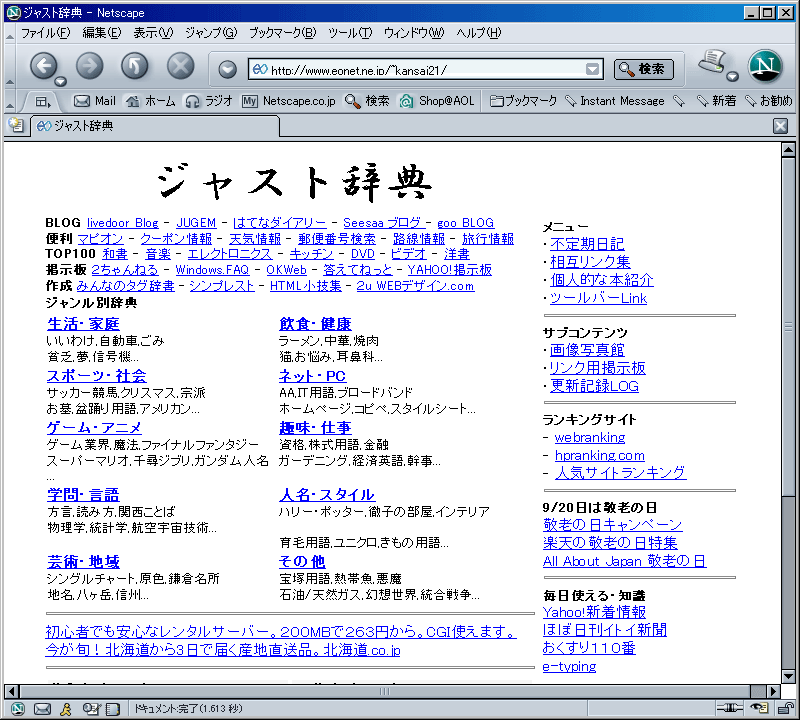Open the 画像写真館 link
The image size is (800, 720).
[x=587, y=350]
